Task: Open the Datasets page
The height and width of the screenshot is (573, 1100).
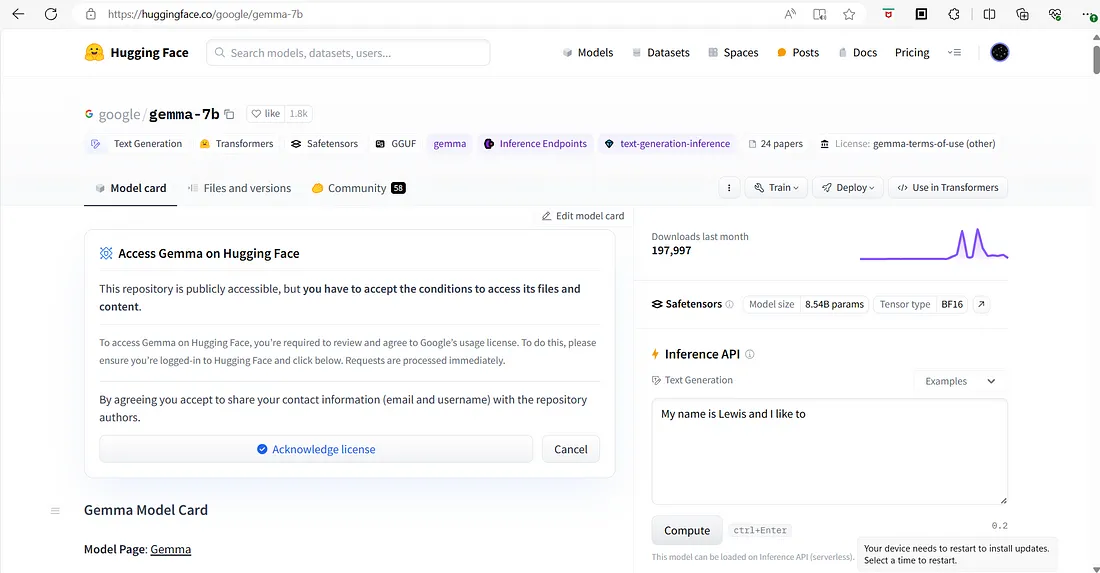Action: pyautogui.click(x=661, y=53)
